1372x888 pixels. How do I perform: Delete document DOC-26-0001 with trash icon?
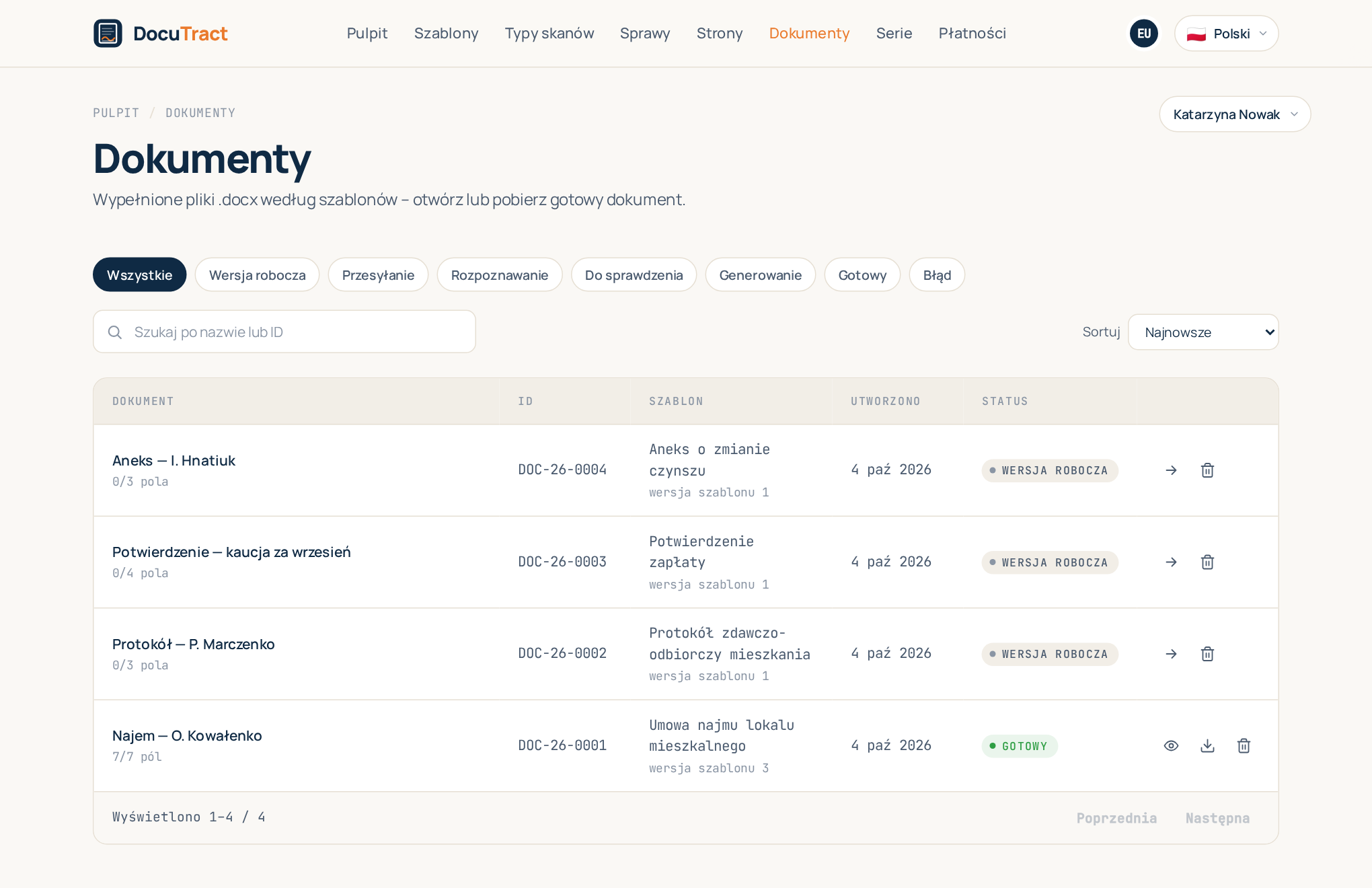point(1244,745)
